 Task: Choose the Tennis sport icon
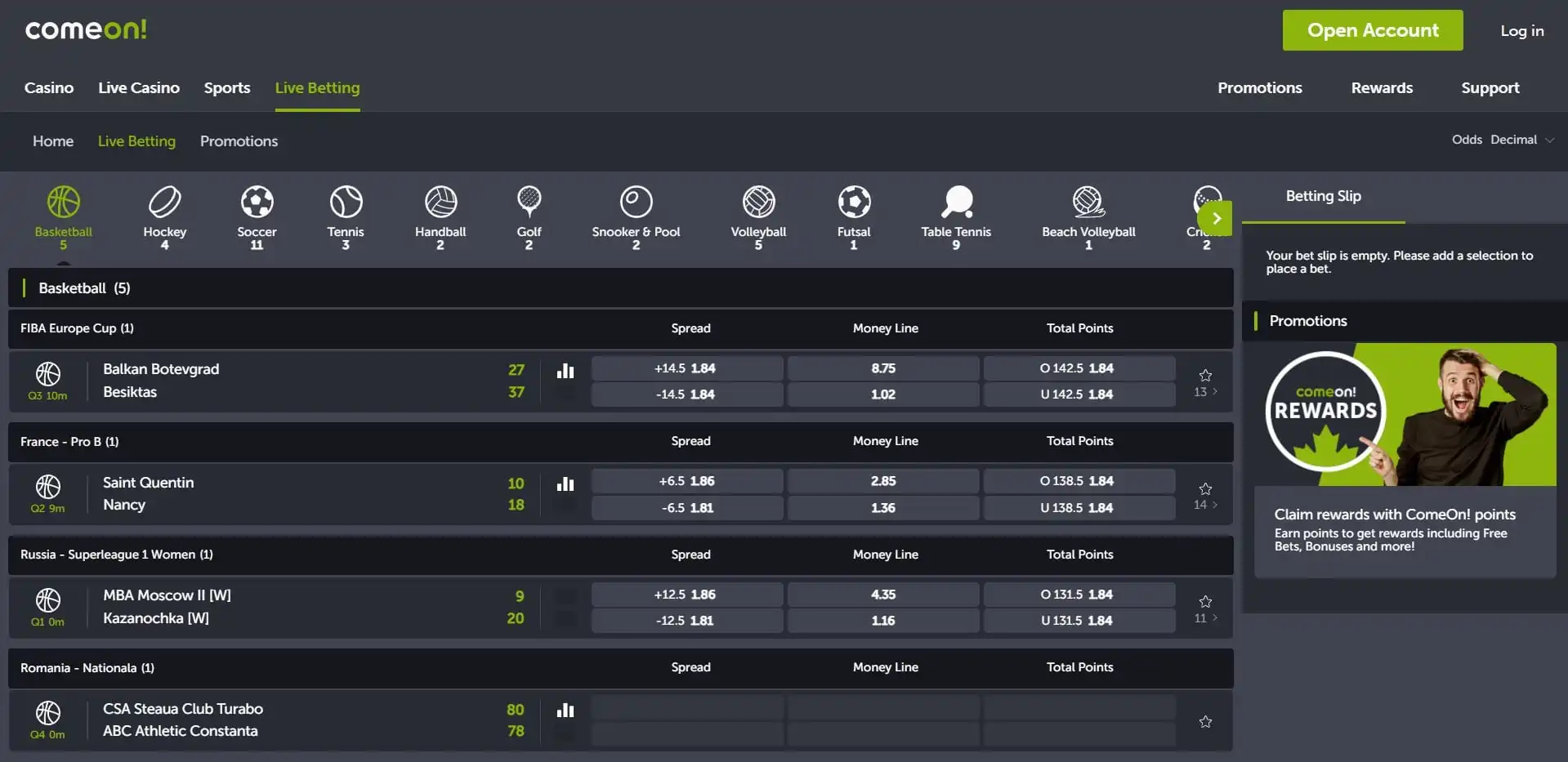[346, 203]
